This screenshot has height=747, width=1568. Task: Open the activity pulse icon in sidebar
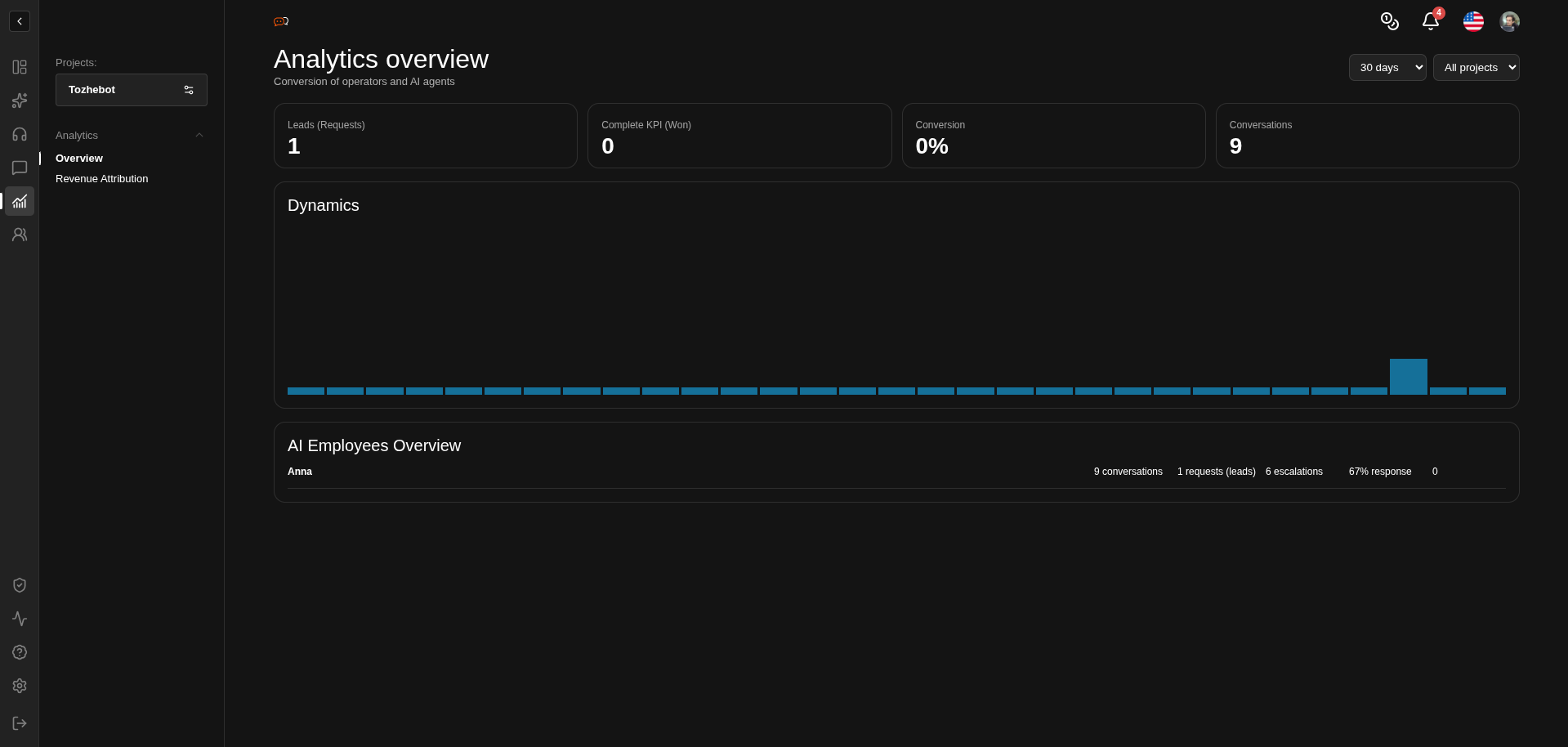20,619
